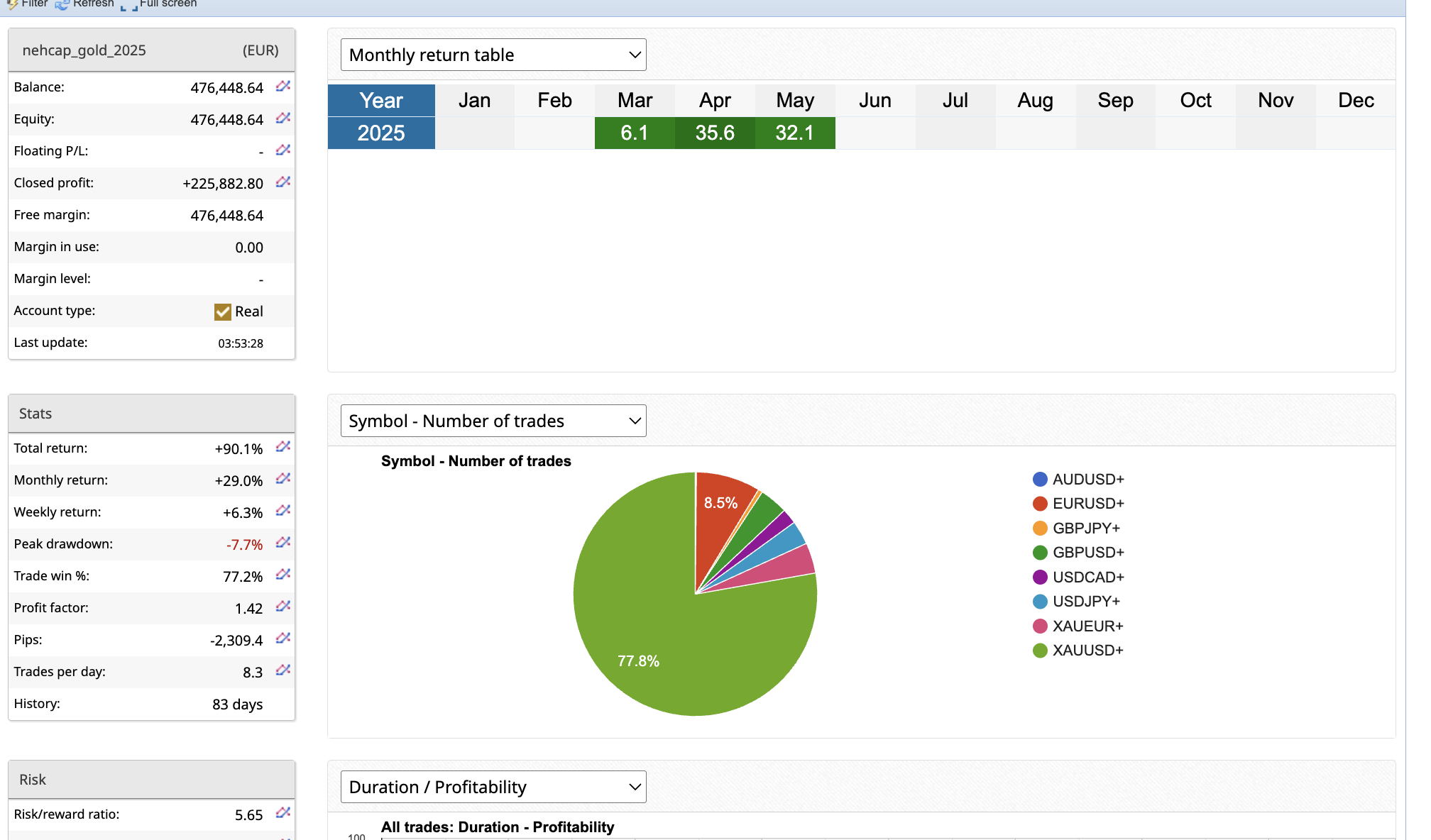This screenshot has height=840, width=1431.
Task: Open Monthly return table dropdown
Action: pyautogui.click(x=493, y=55)
